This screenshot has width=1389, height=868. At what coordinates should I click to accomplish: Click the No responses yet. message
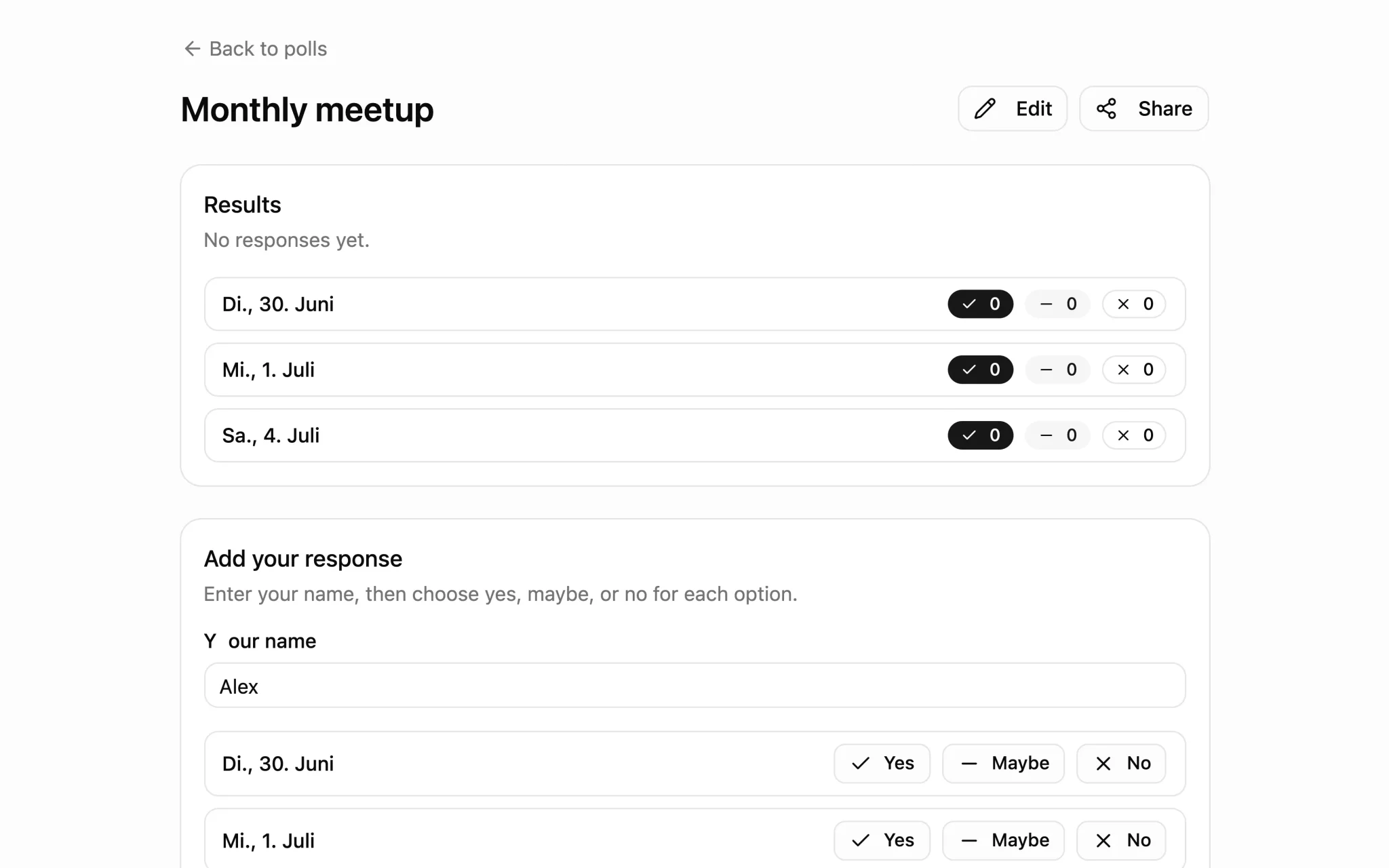tap(287, 240)
